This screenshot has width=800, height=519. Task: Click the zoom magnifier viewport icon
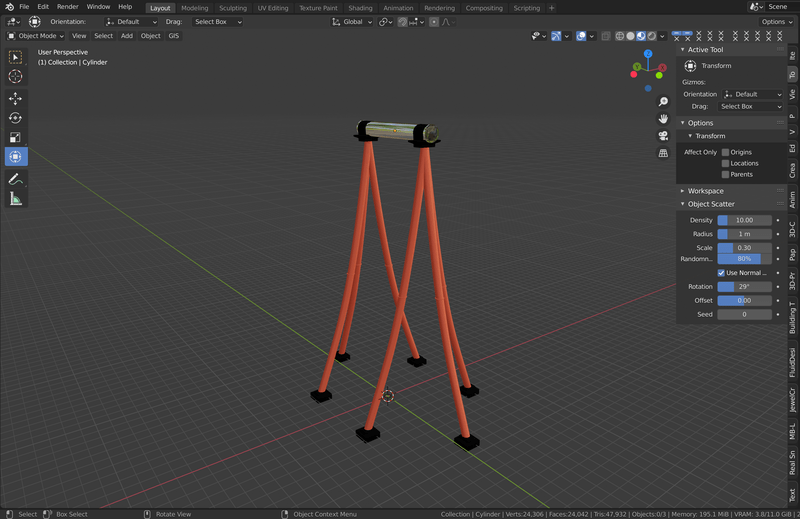pos(663,102)
